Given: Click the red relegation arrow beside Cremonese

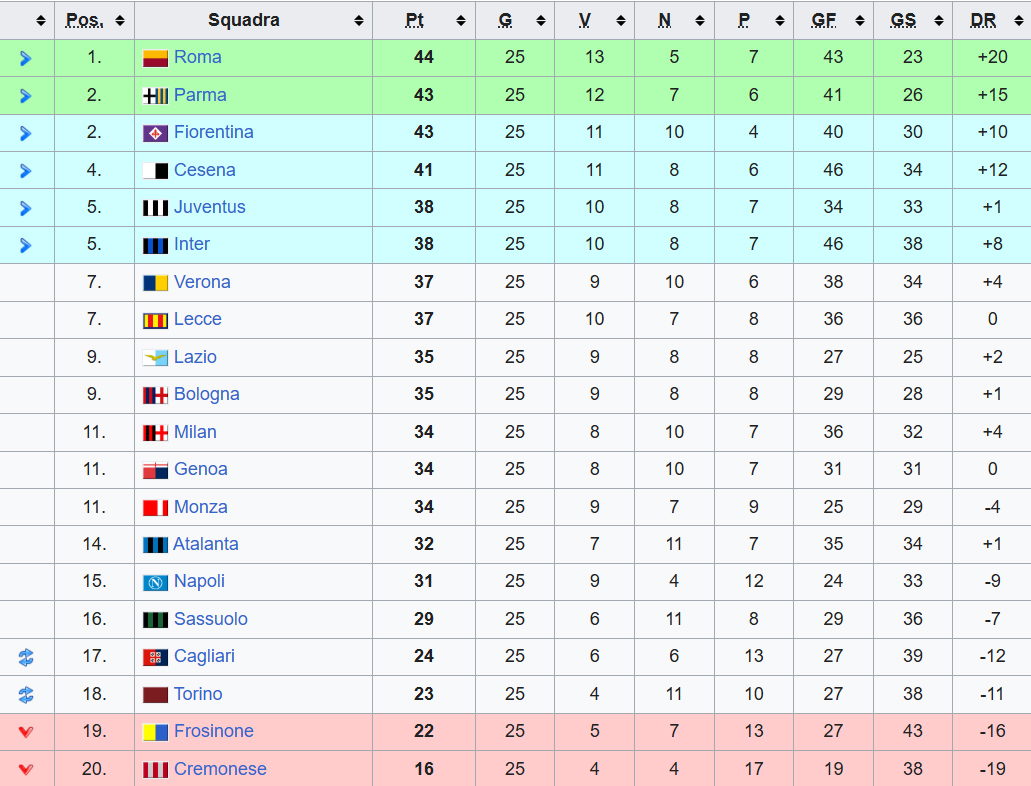Looking at the screenshot, I should [26, 769].
